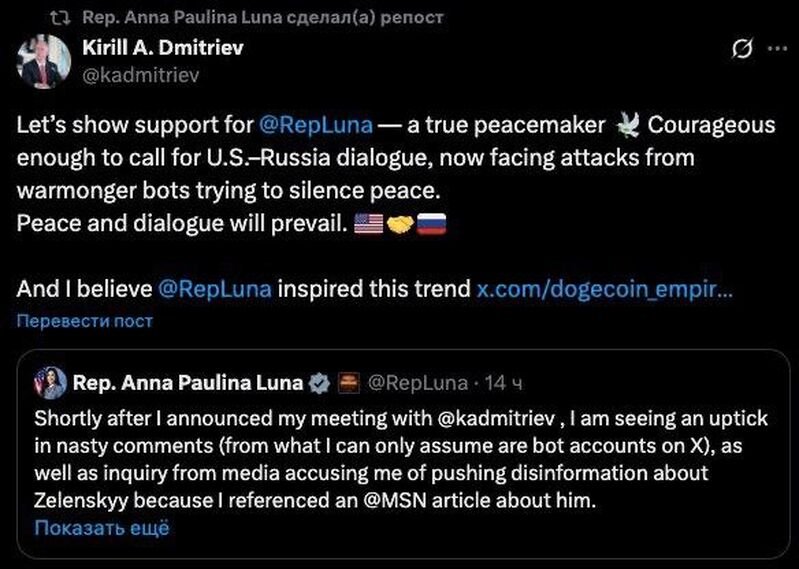This screenshot has width=799, height=569.
Task: Open the three-dot more options menu
Action: click(776, 49)
